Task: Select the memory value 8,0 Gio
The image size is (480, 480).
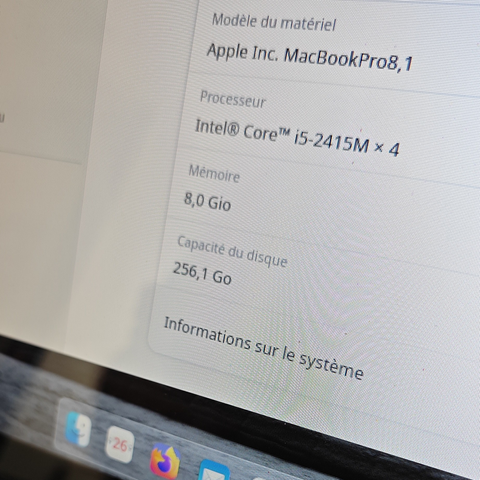Action: (x=207, y=201)
